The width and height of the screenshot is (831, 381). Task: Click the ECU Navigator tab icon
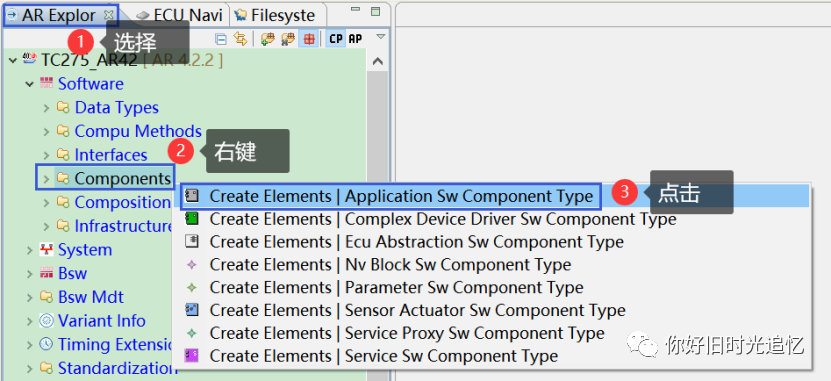pos(142,16)
